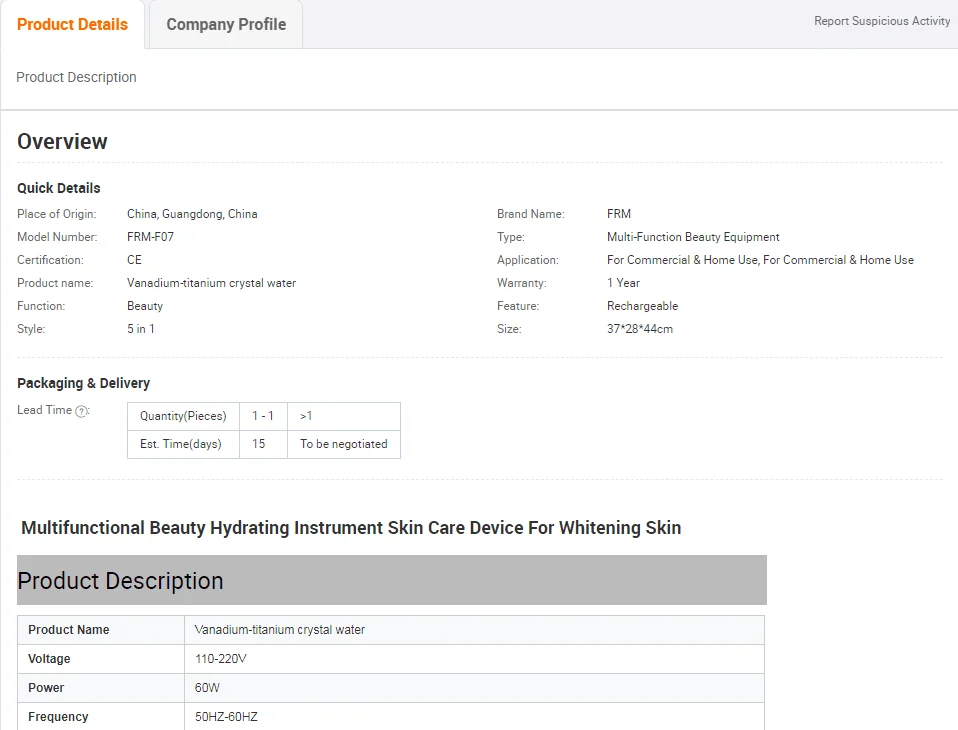Click the 'Quantity(Pieces)' table cell
The height and width of the screenshot is (730, 958).
(x=183, y=416)
